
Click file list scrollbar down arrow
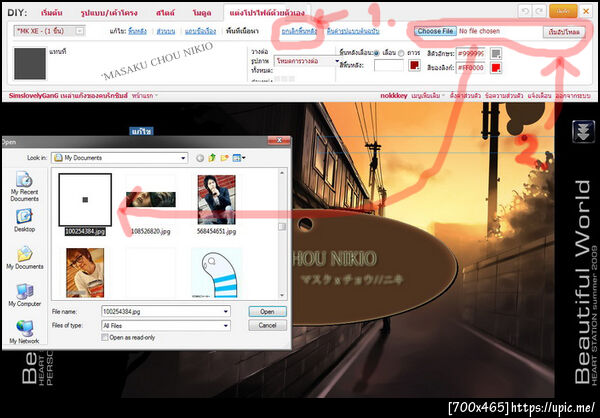click(282, 295)
